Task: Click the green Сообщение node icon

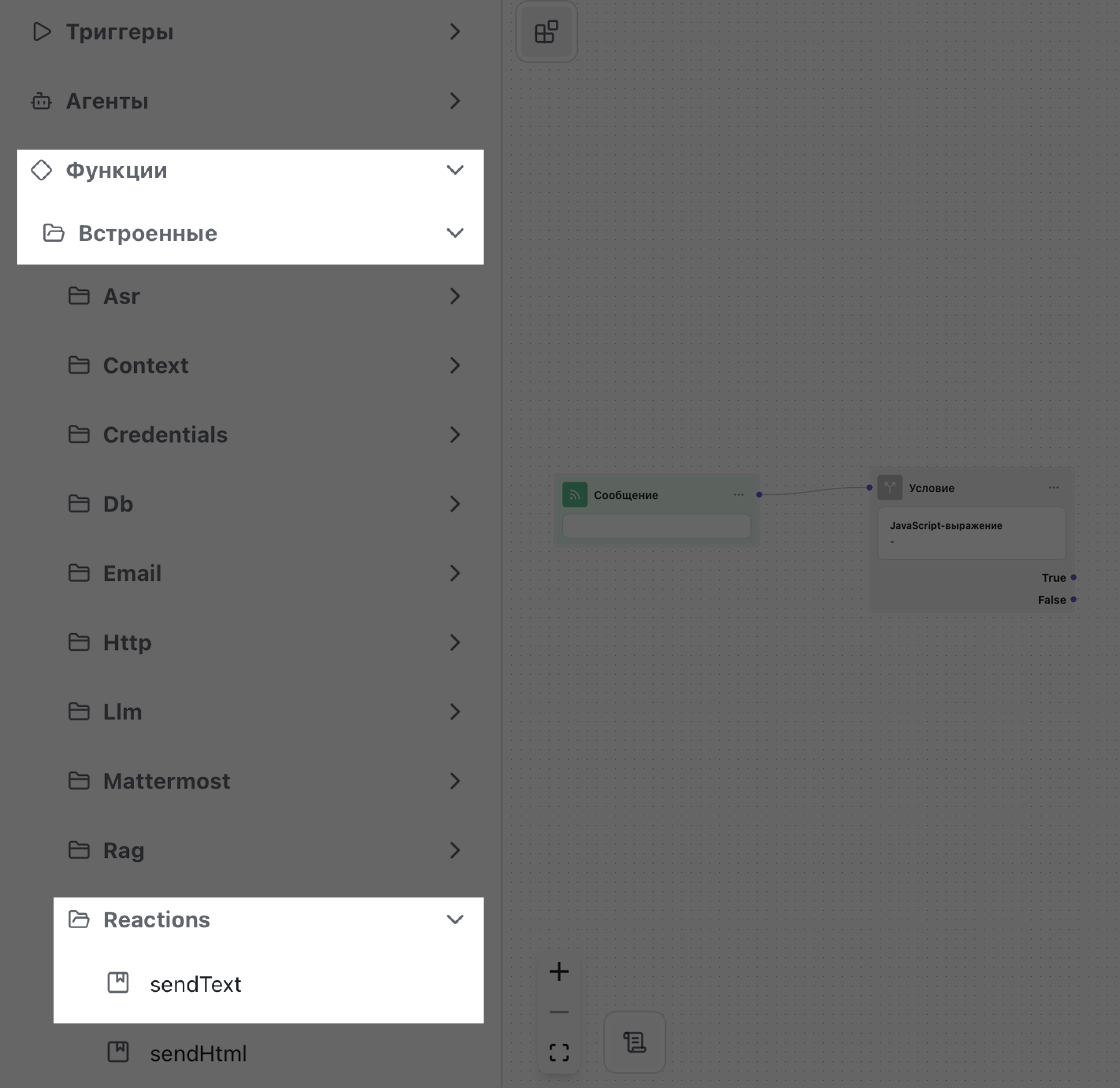Action: pos(575,495)
